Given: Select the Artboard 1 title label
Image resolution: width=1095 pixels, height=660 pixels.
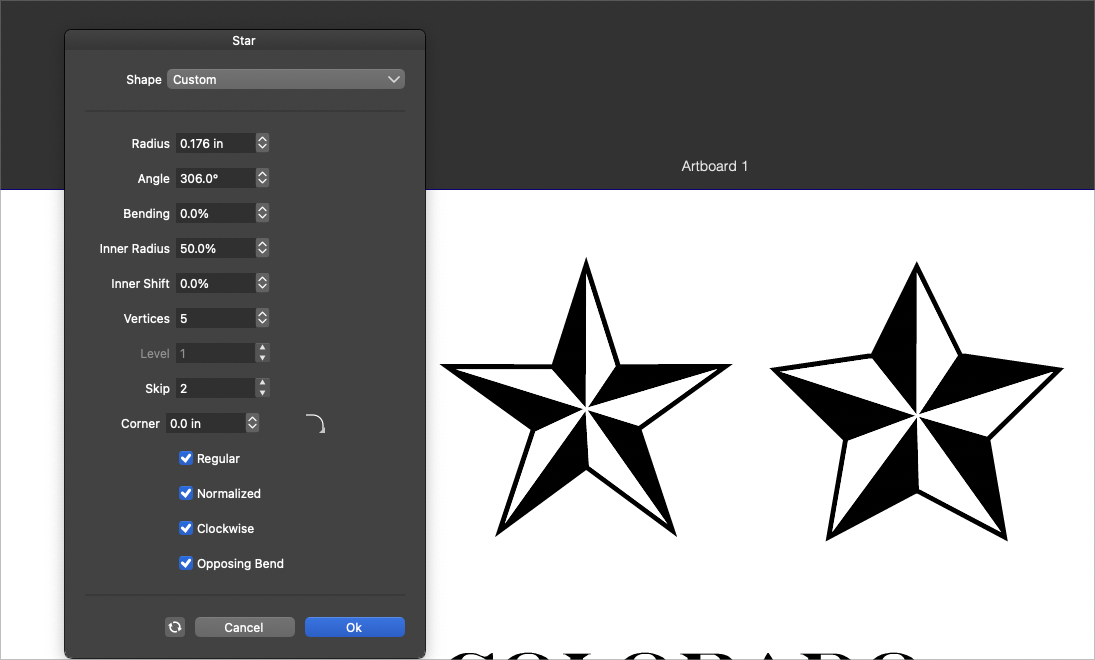Looking at the screenshot, I should click(714, 166).
